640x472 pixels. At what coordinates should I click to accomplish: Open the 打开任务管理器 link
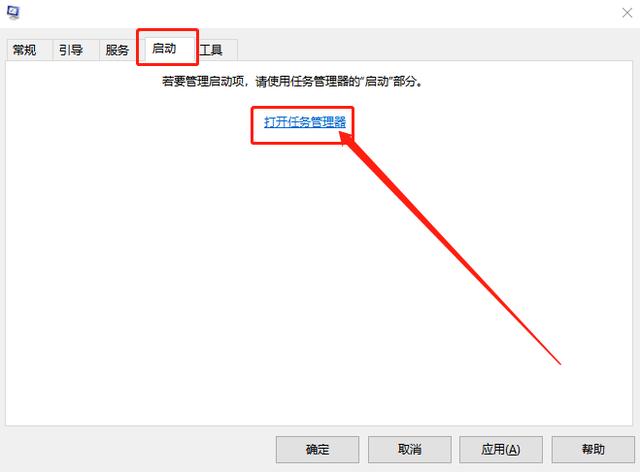(305, 122)
